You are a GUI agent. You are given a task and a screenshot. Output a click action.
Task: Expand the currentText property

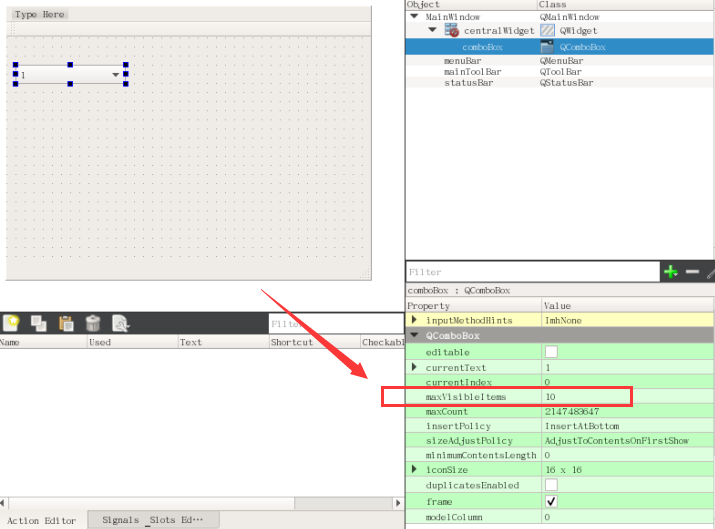tap(414, 367)
